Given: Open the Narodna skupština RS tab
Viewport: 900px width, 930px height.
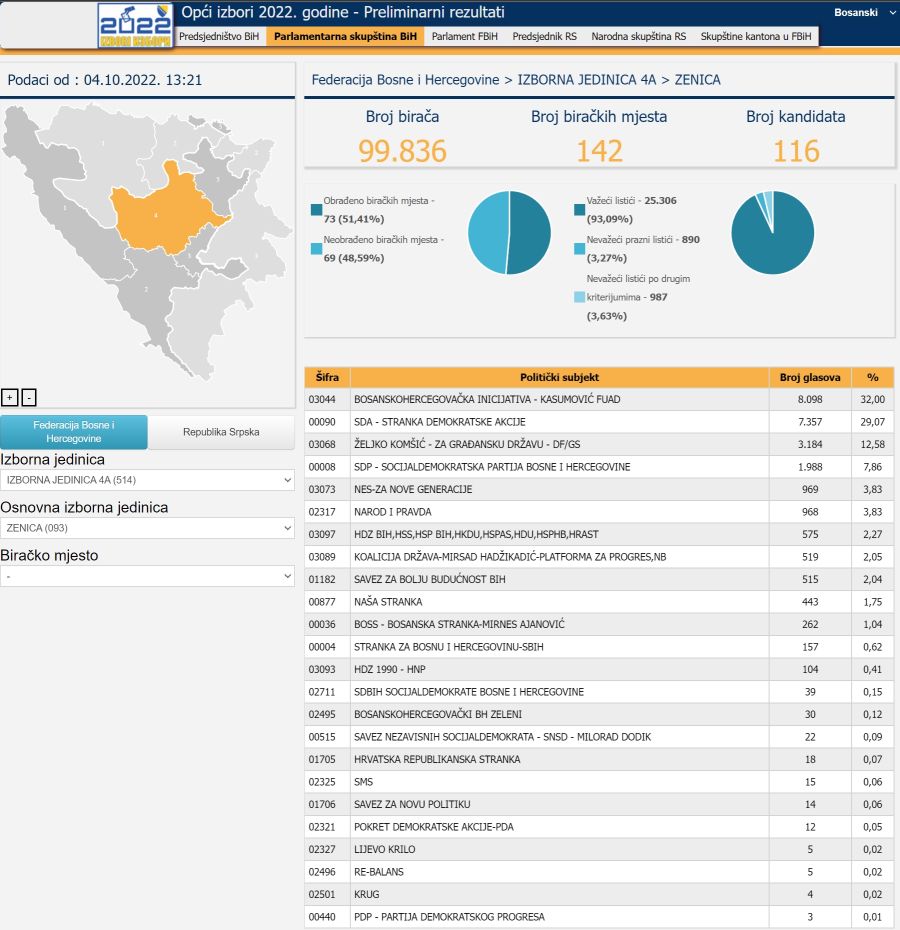Looking at the screenshot, I should click(638, 36).
